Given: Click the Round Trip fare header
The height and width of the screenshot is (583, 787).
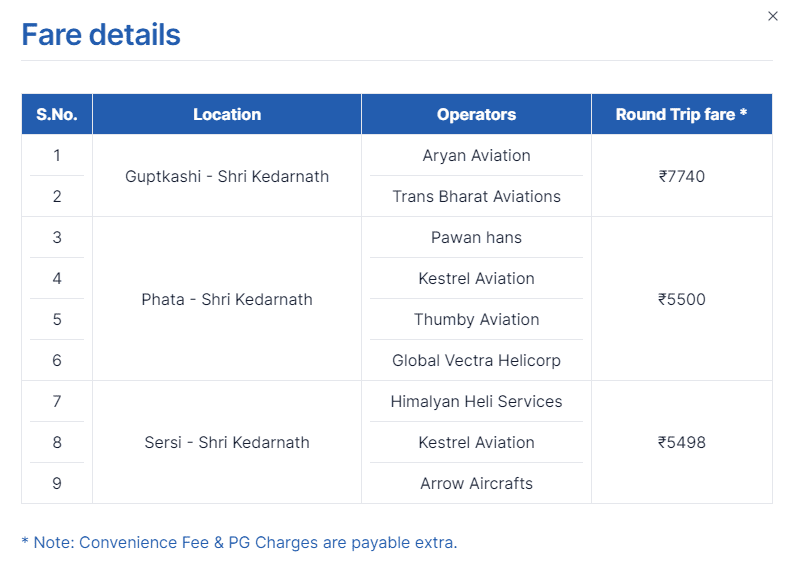Looking at the screenshot, I should coord(681,114).
